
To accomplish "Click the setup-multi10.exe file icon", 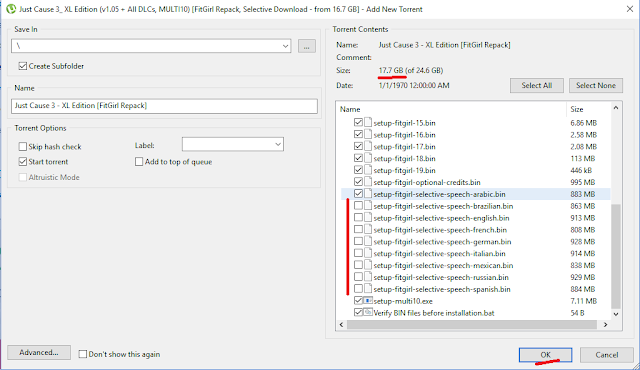I will coord(368,301).
